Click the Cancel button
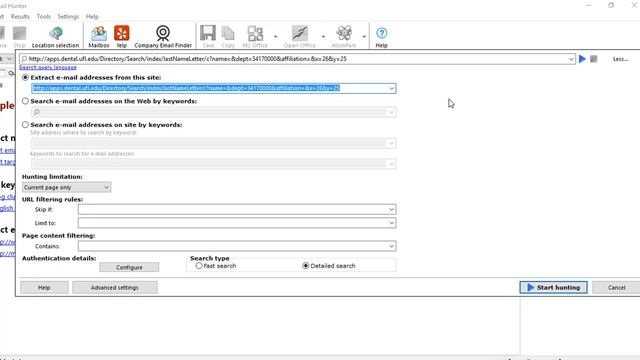 click(616, 287)
